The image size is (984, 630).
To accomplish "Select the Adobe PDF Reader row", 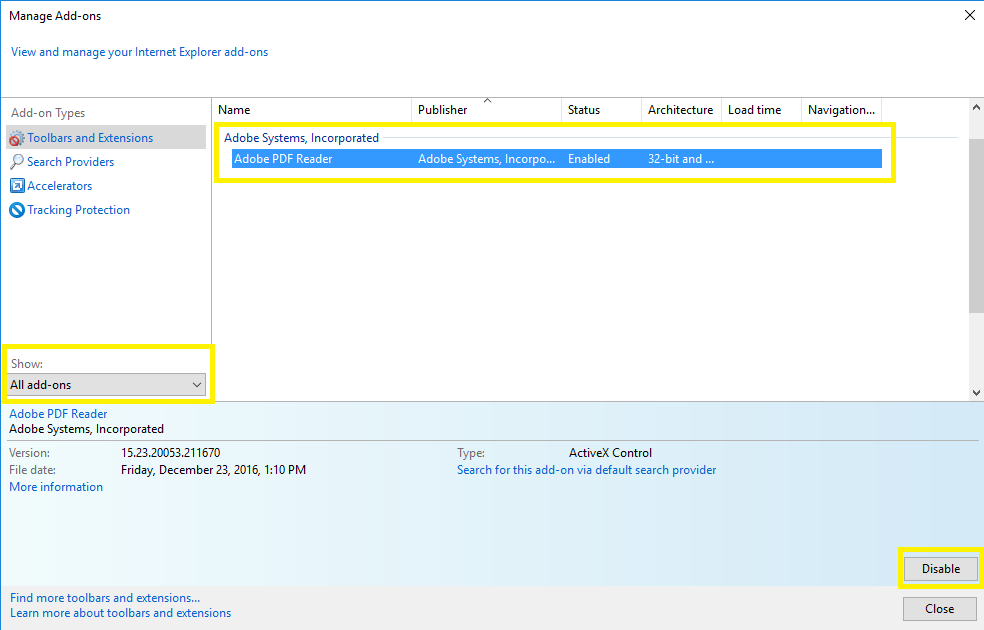I will coord(557,159).
